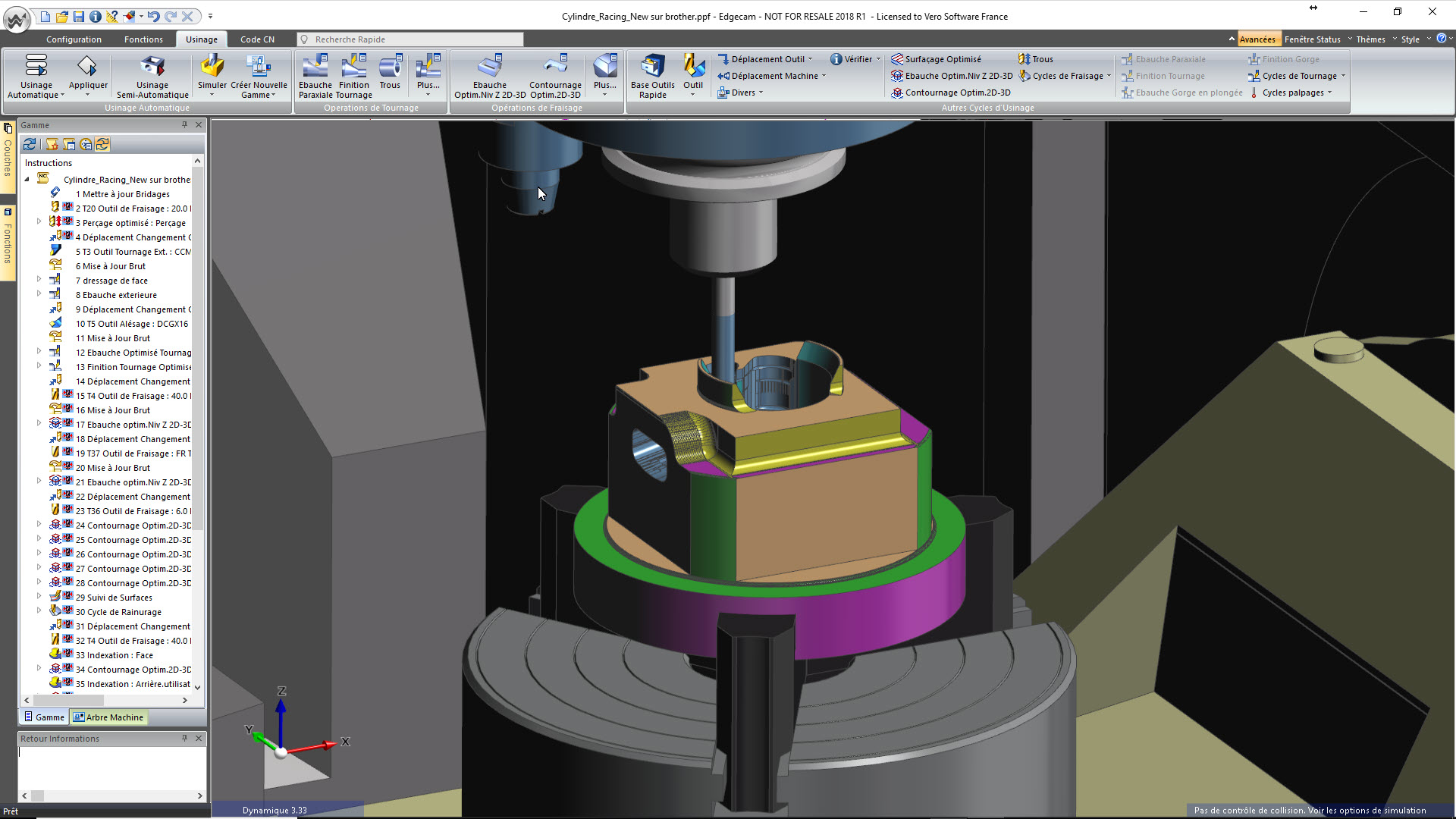The height and width of the screenshot is (819, 1456).
Task: Open the Thèmes menu
Action: pos(1370,39)
